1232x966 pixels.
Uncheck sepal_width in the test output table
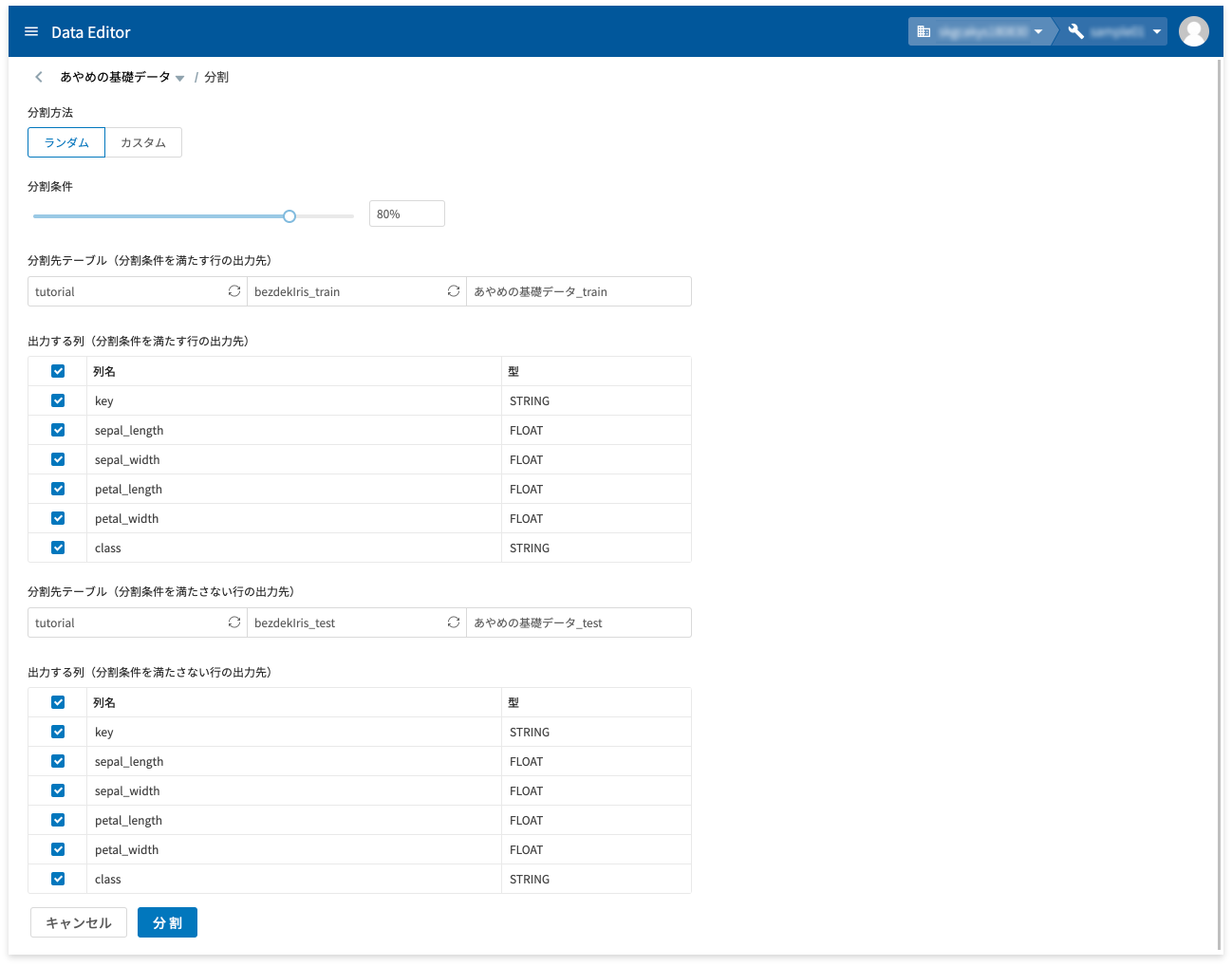[58, 790]
